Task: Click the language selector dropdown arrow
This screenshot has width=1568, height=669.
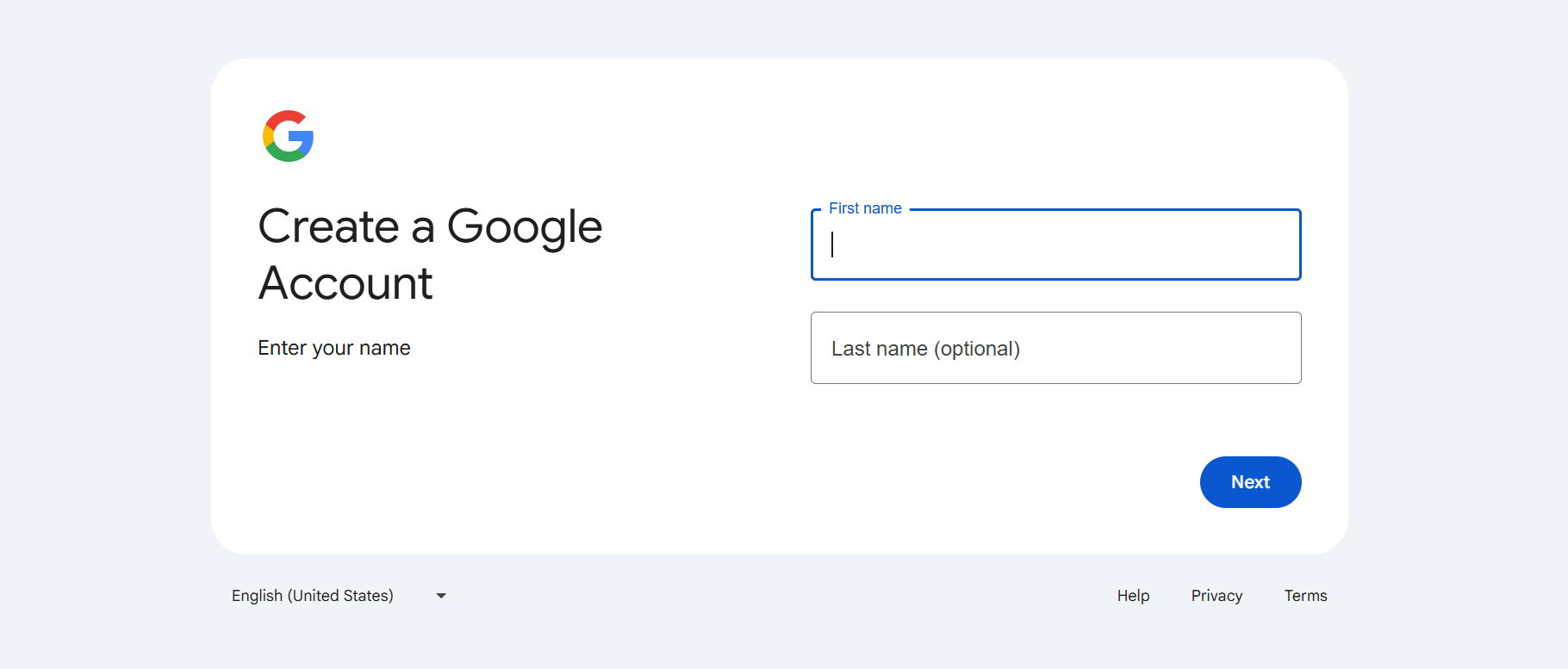Action: click(x=441, y=596)
